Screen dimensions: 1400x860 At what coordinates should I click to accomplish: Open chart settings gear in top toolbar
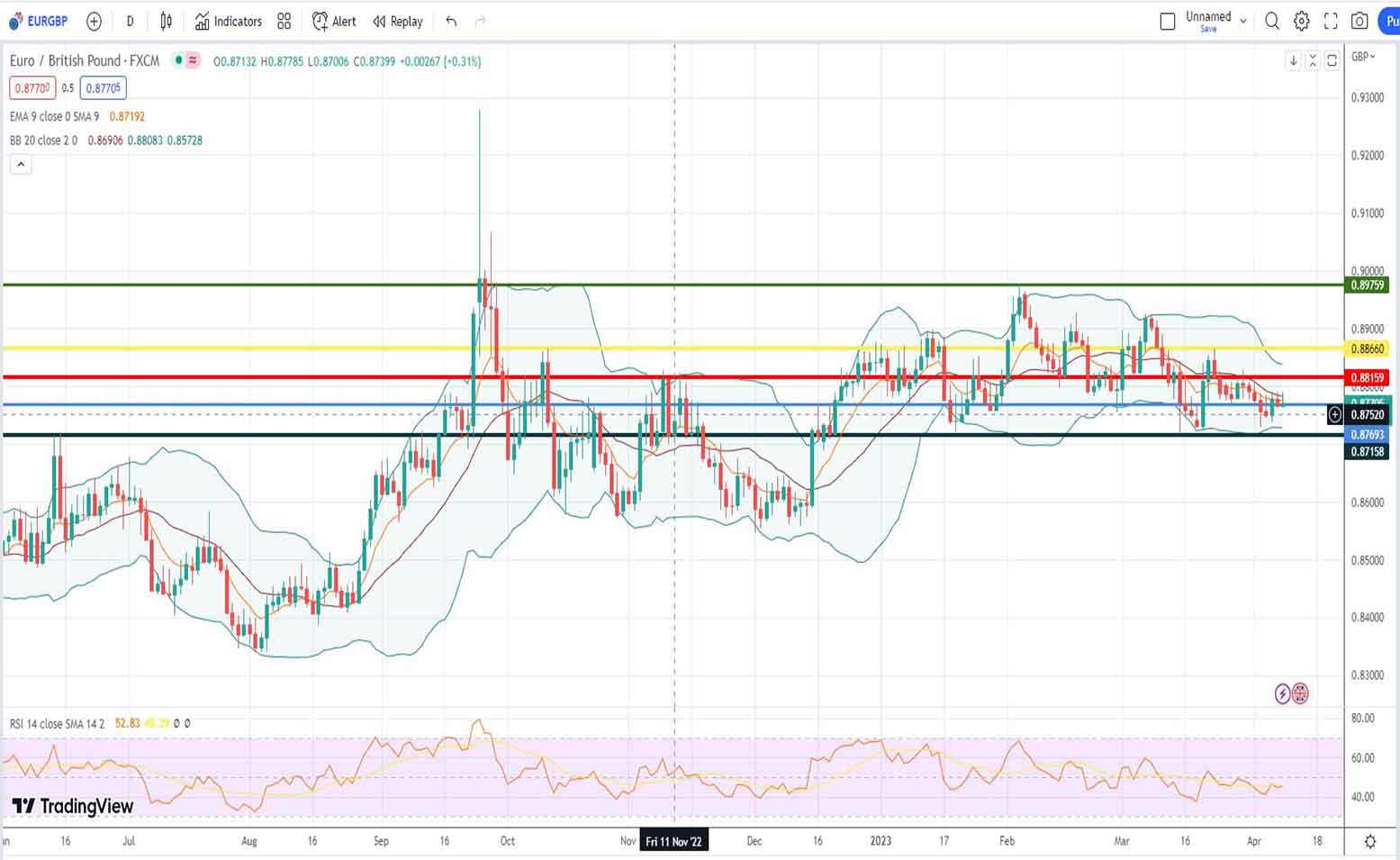1301,21
